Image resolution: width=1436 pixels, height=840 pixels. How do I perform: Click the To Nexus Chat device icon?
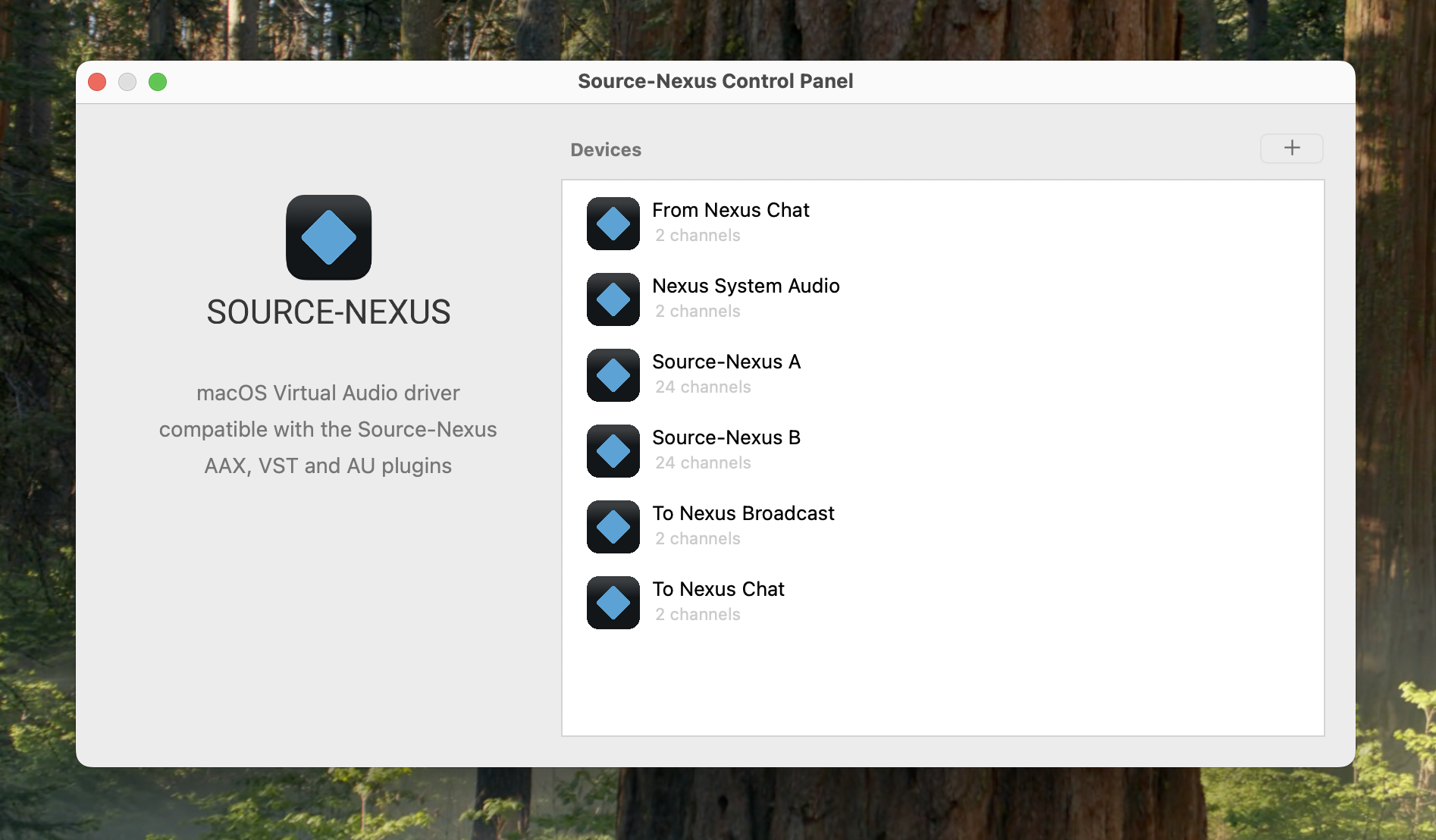click(x=613, y=603)
